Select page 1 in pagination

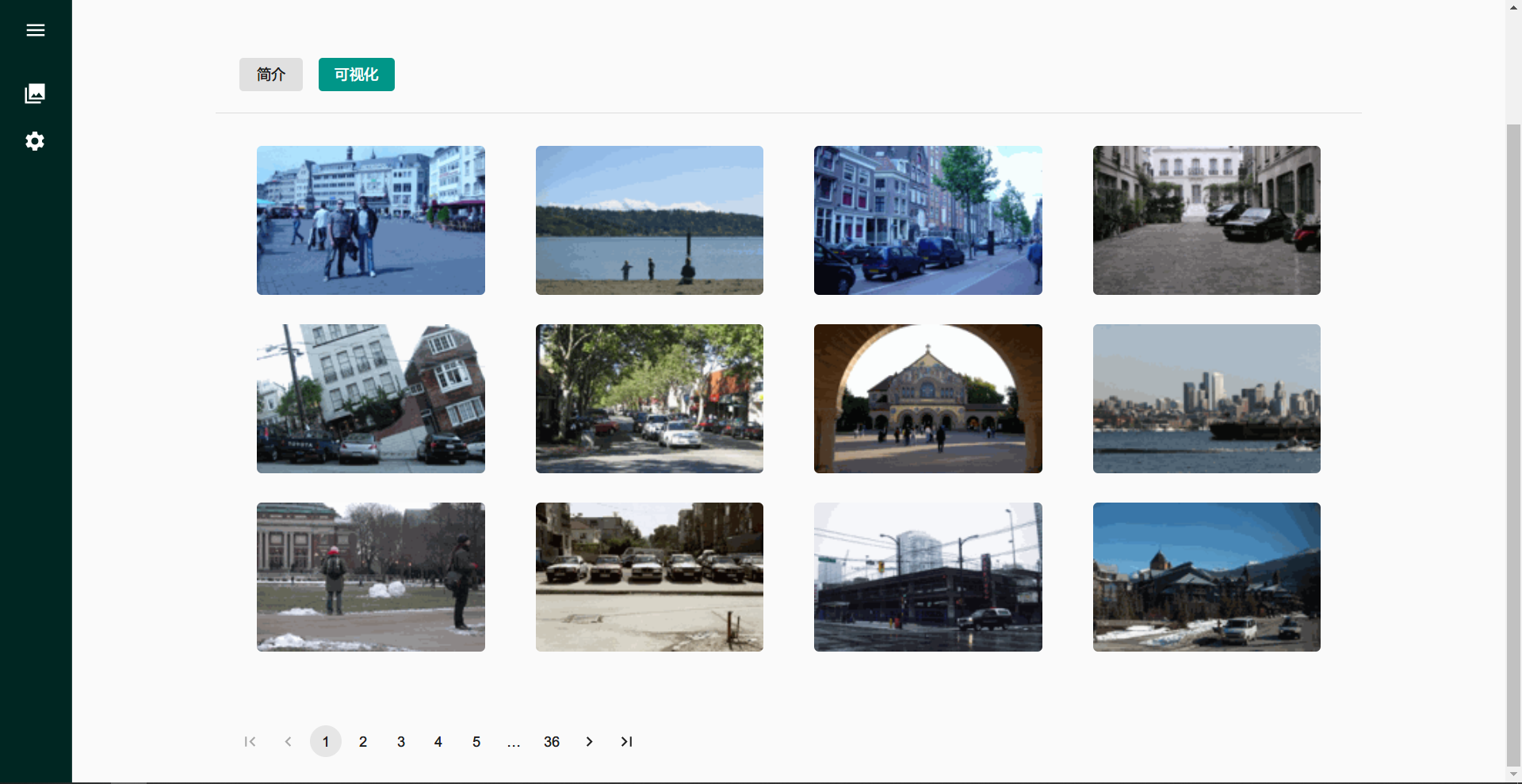click(326, 741)
